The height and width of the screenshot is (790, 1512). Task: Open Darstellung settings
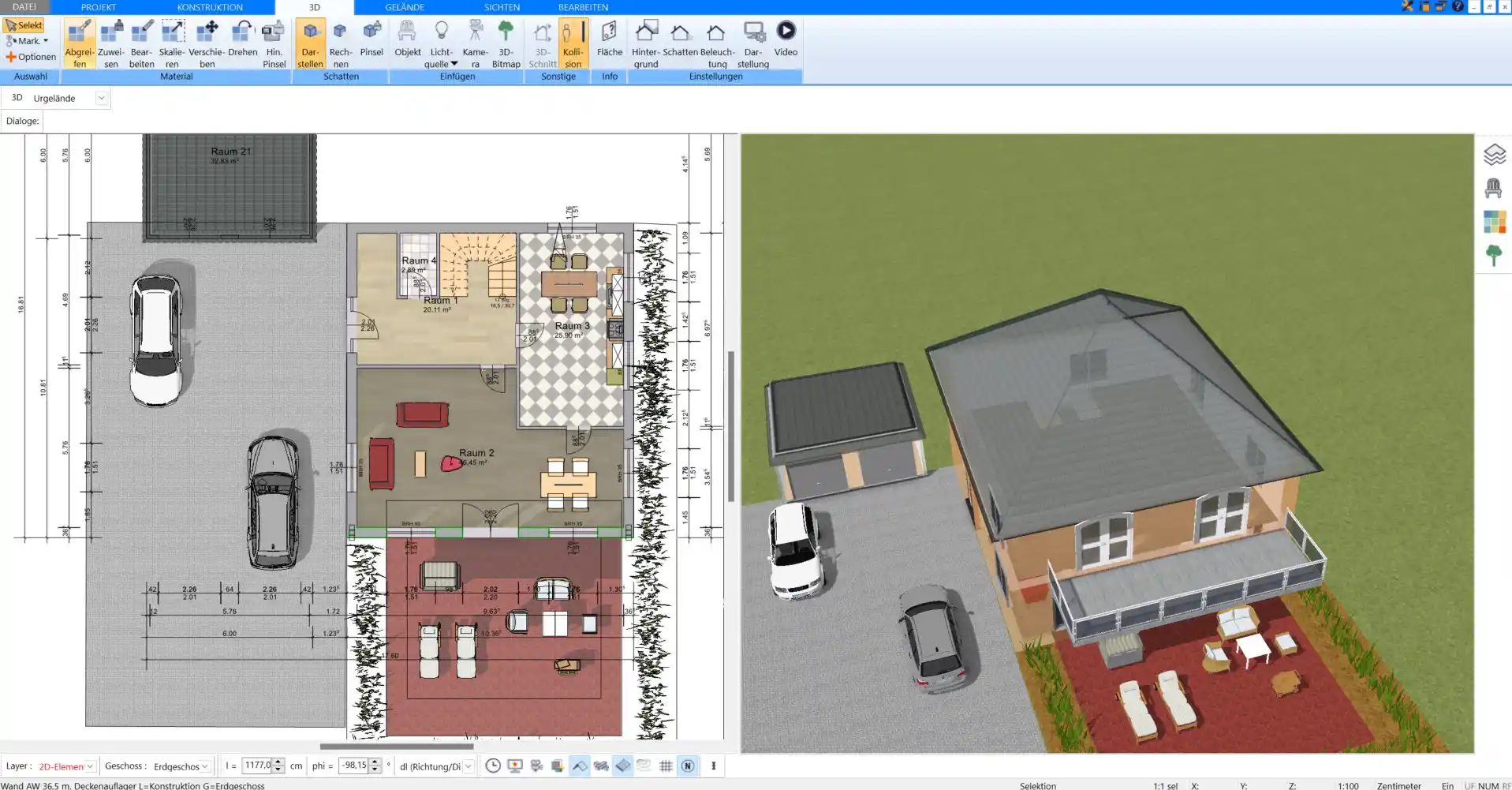point(753,44)
